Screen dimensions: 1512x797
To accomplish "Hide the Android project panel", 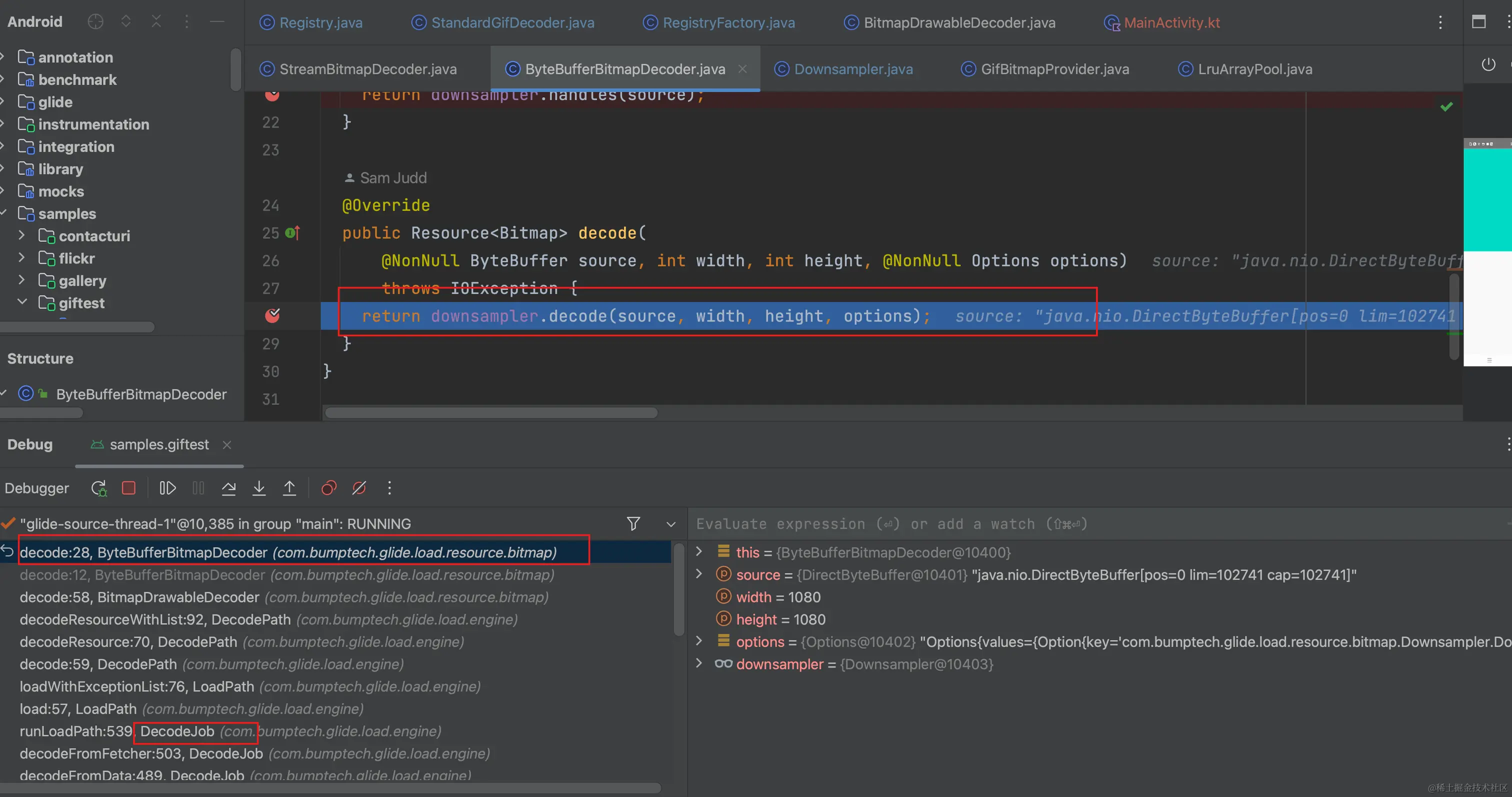I will 217,21.
